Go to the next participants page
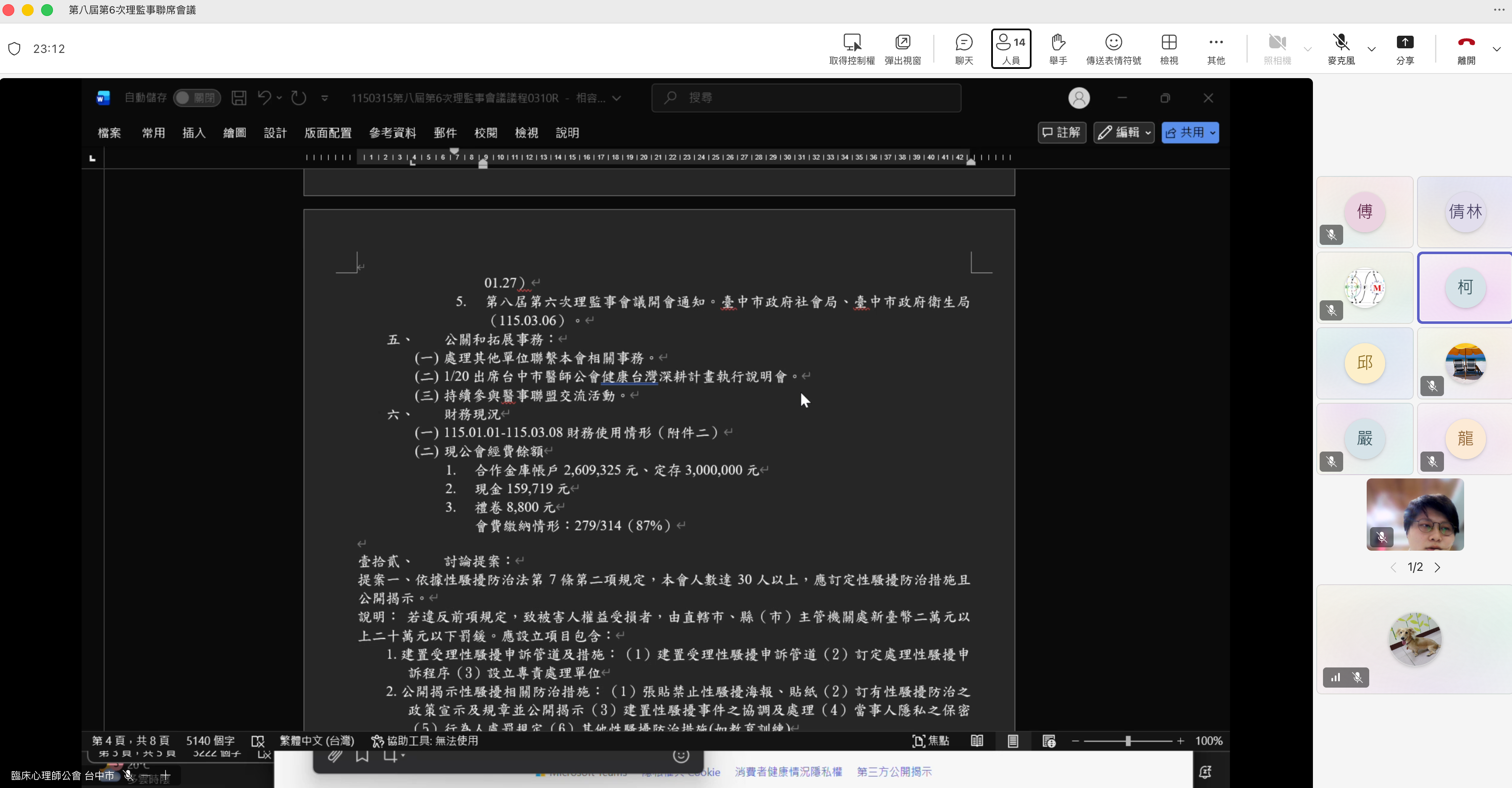Image resolution: width=1512 pixels, height=788 pixels. (x=1438, y=567)
